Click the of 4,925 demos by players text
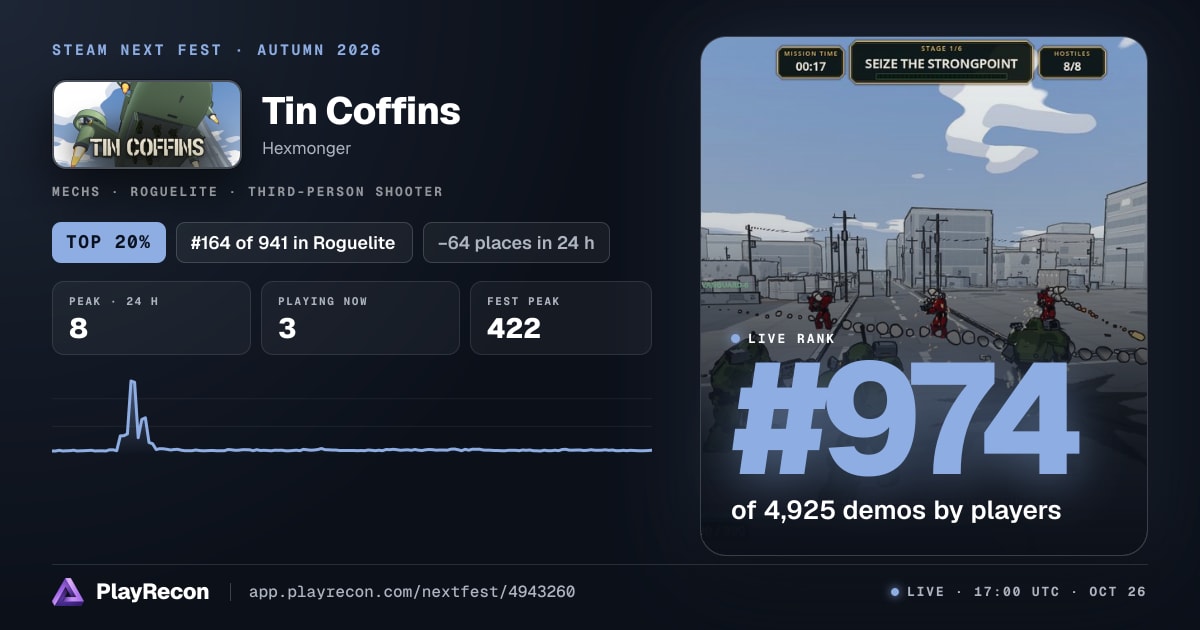 [x=896, y=511]
